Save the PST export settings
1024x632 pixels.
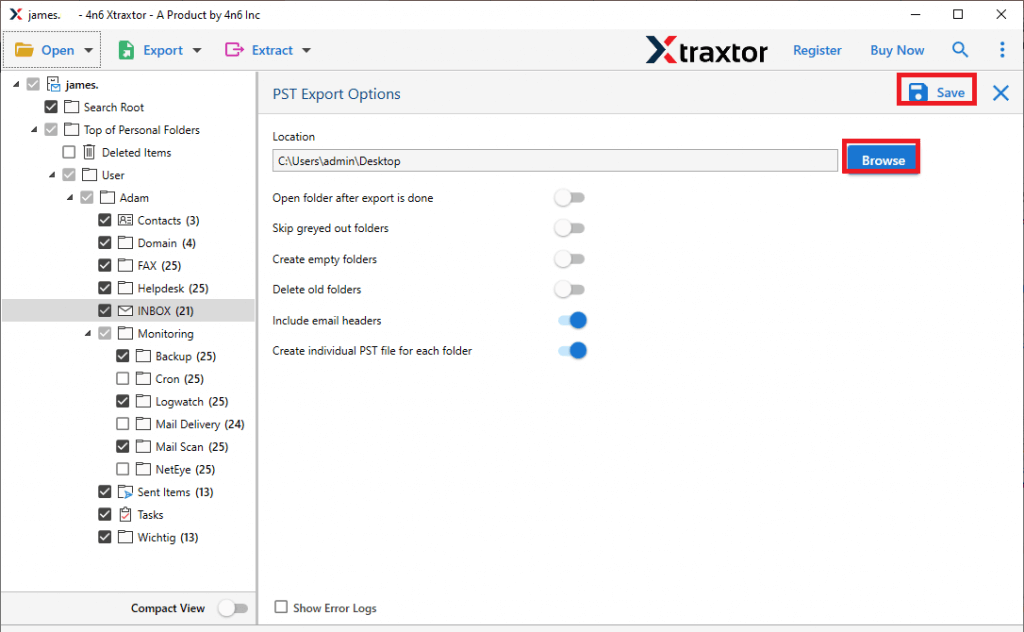(x=935, y=91)
